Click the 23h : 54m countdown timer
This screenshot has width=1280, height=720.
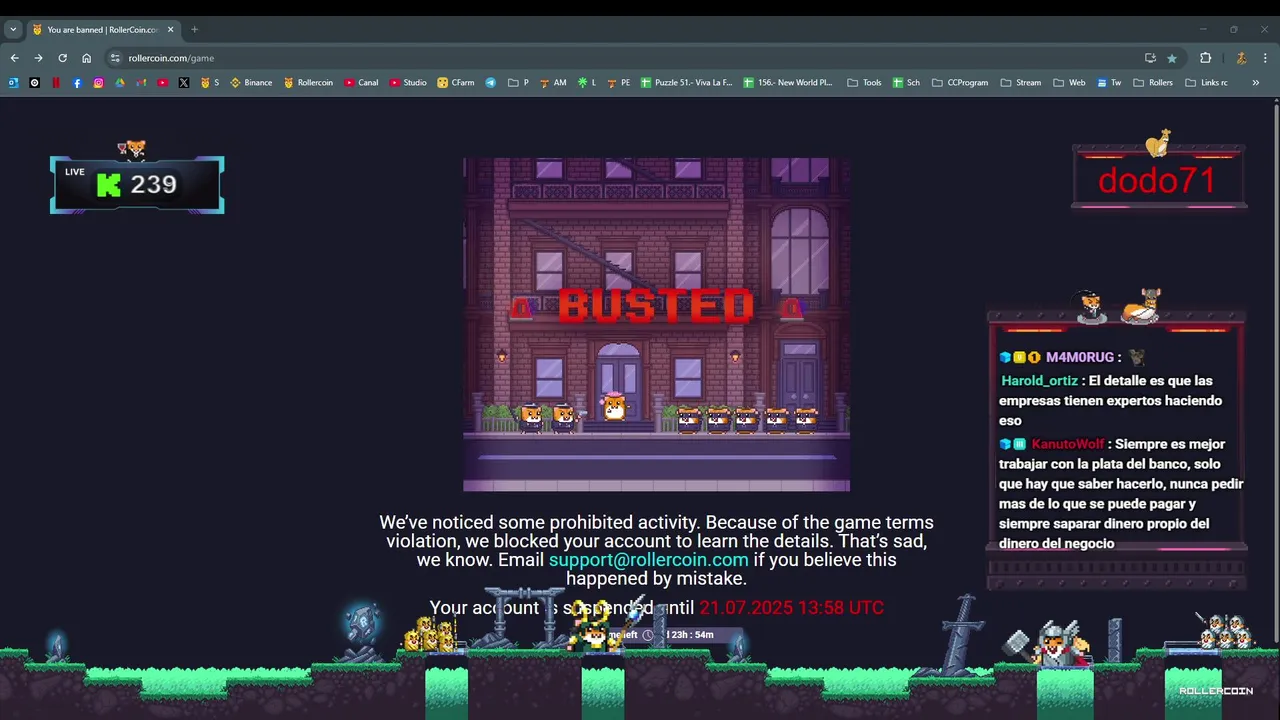(691, 635)
